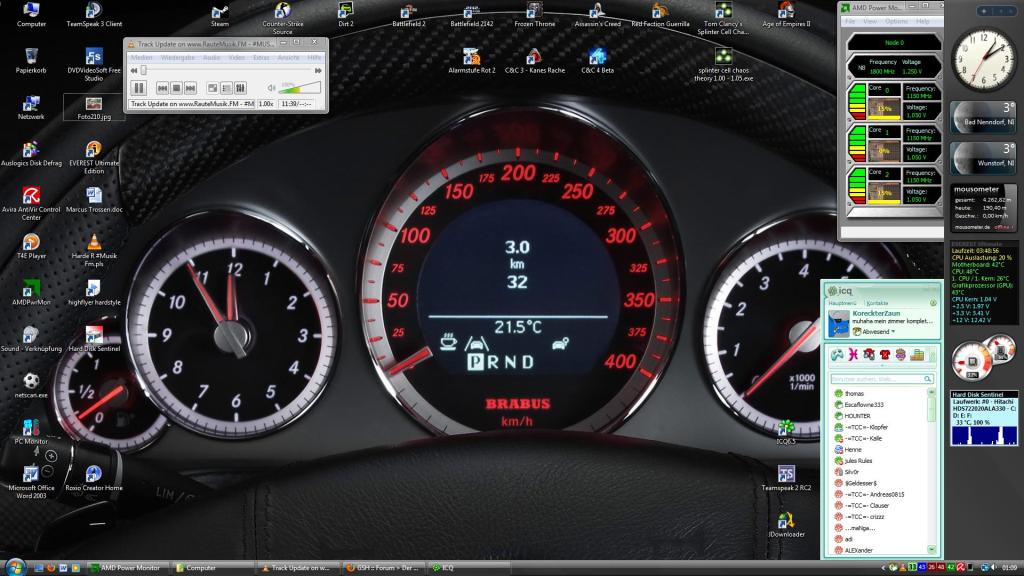
Task: Click the VLC stop button
Action: (x=176, y=88)
